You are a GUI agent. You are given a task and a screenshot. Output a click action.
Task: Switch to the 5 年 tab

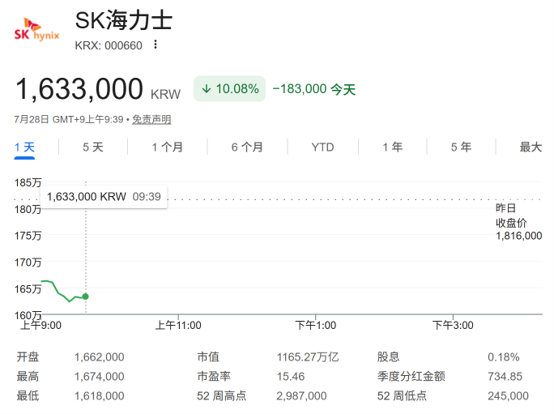461,147
